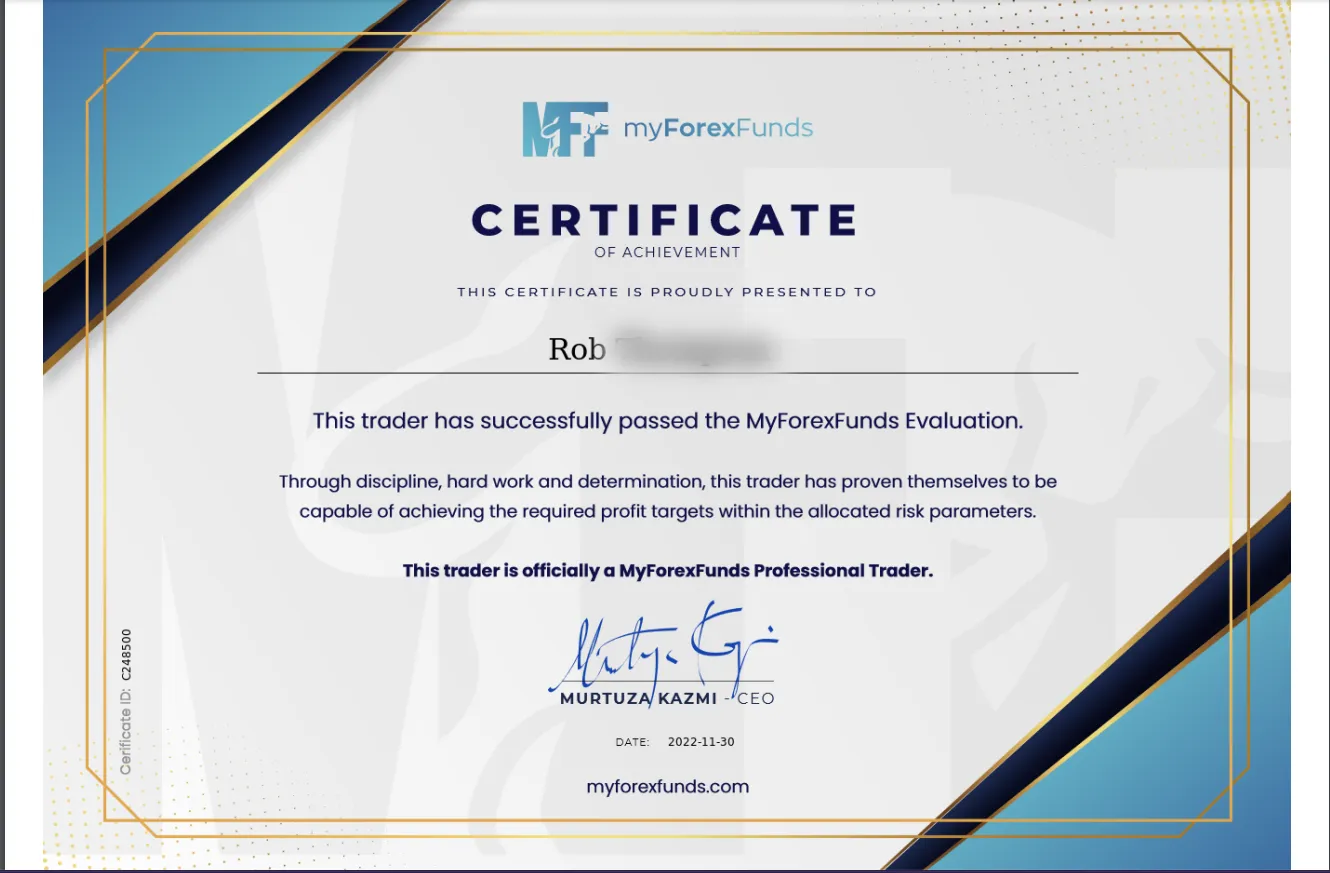Image resolution: width=1330 pixels, height=873 pixels.
Task: Select 'THIS CERTIFICATE IS PROUDLY PRESENTED TO' line
Action: [x=667, y=292]
